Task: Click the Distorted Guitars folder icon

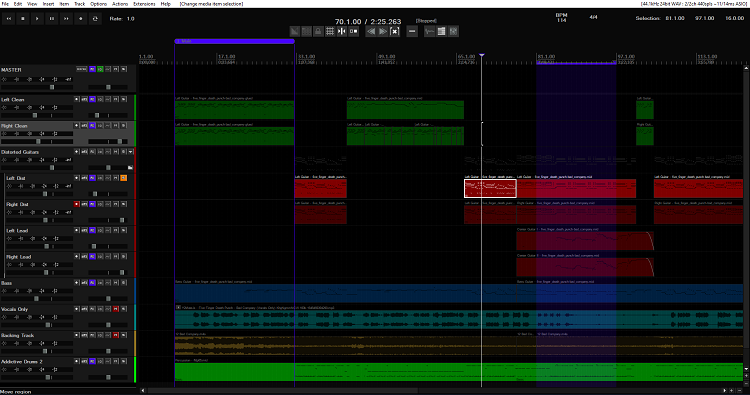Action: (131, 167)
